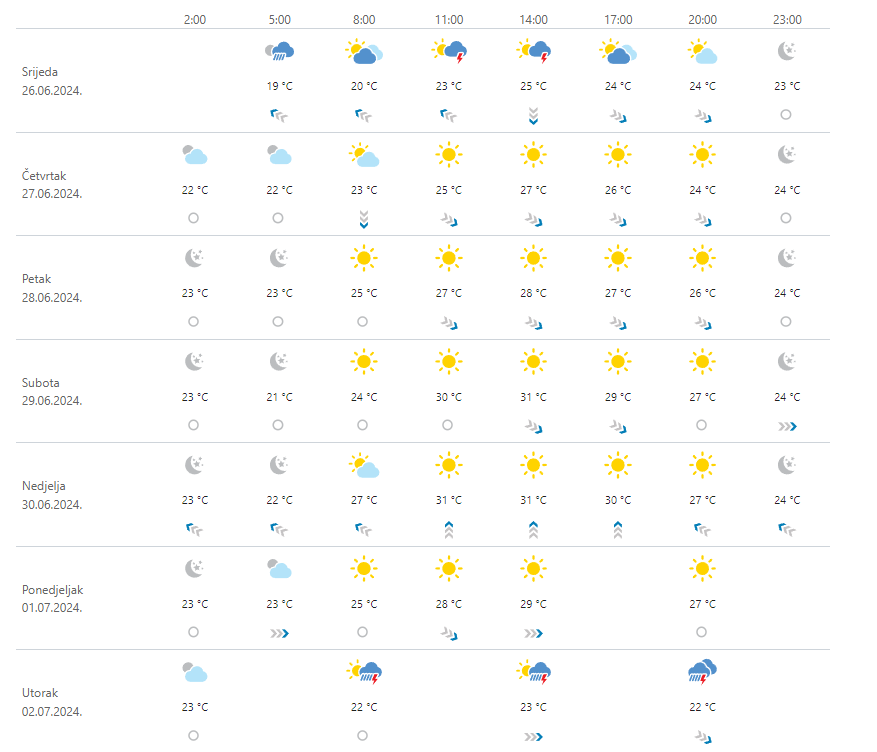877x752 pixels.
Task: Click Četvrtak 2:00 cloudy night icon
Action: pyautogui.click(x=194, y=155)
